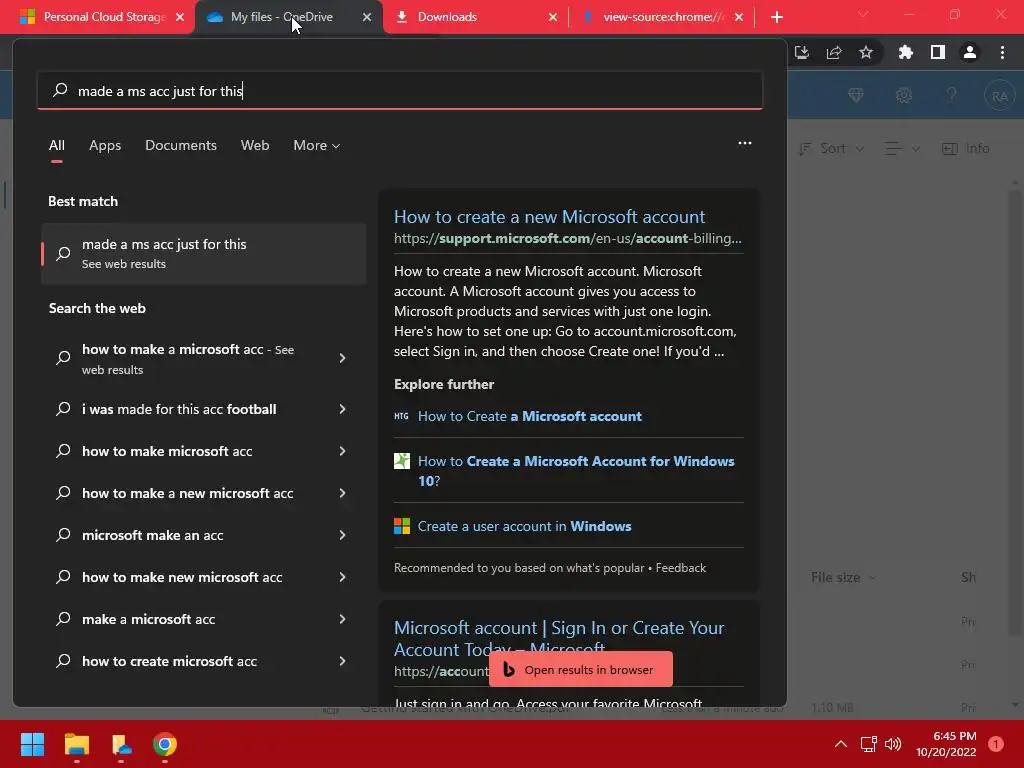The width and height of the screenshot is (1024, 768).
Task: Expand 'make a microsoft acc' suggestion arrow
Action: pyautogui.click(x=342, y=619)
